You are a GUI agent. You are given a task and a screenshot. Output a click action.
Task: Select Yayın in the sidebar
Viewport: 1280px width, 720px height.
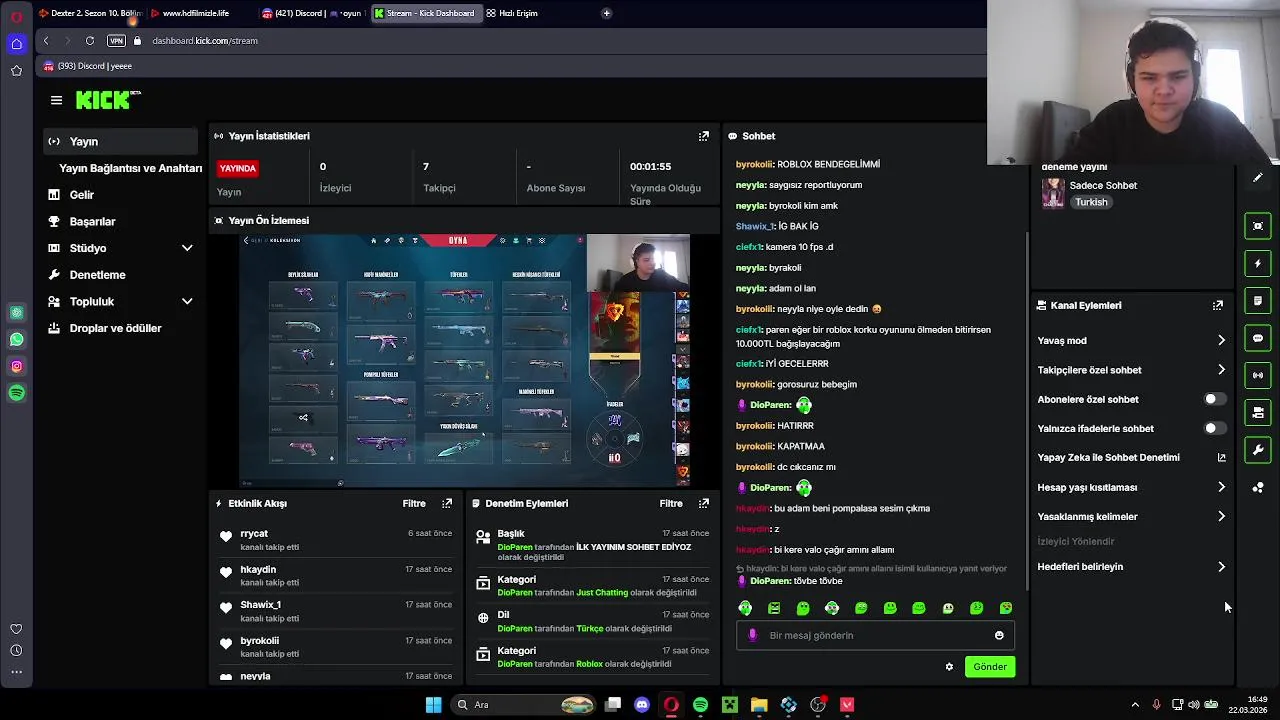(120, 142)
